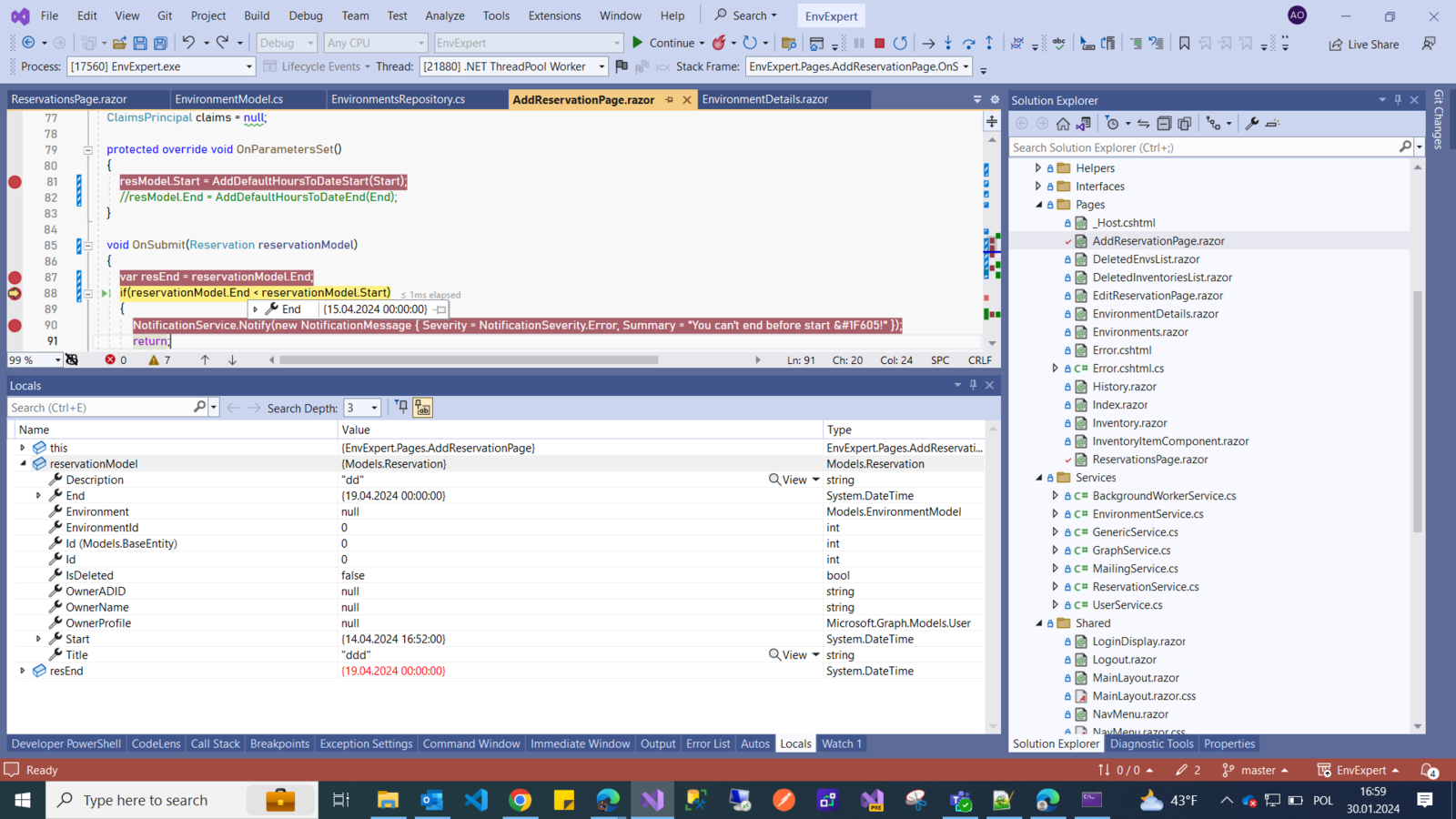This screenshot has width=1456, height=819.
Task: Click the Live Share button
Action: pos(1363,44)
